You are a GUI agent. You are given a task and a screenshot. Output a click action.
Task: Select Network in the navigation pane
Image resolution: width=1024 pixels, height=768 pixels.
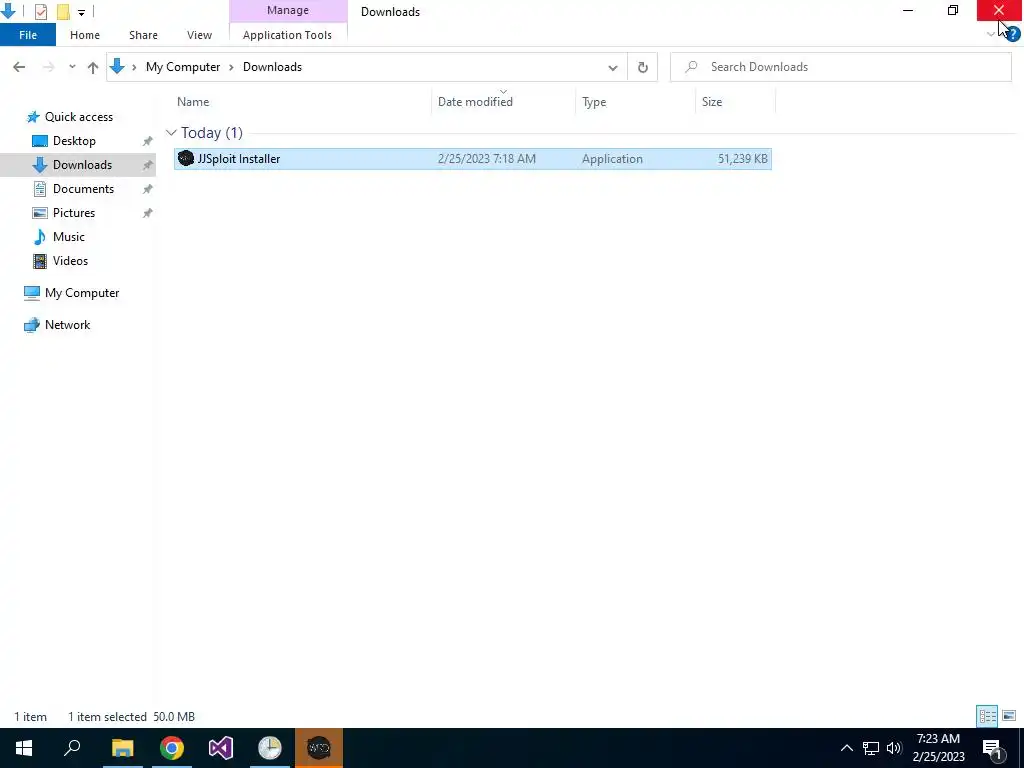tap(67, 325)
